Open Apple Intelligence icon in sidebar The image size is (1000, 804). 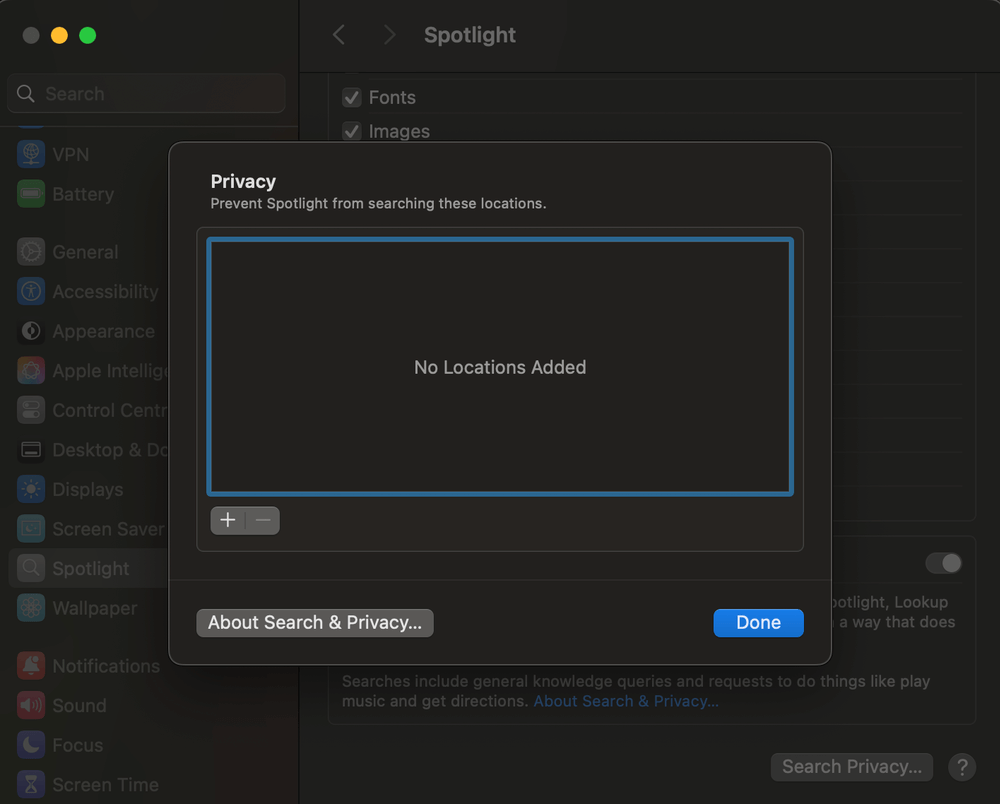coord(31,370)
